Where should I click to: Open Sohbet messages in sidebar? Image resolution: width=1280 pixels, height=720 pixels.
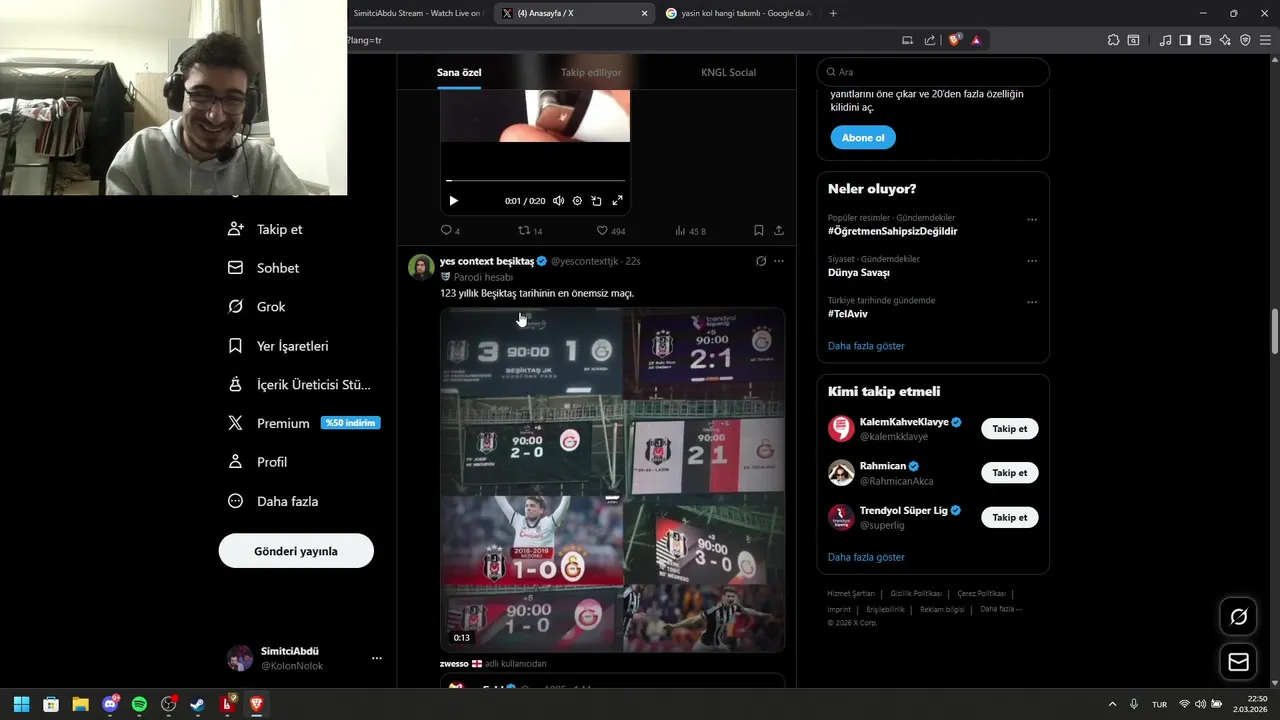point(264,268)
